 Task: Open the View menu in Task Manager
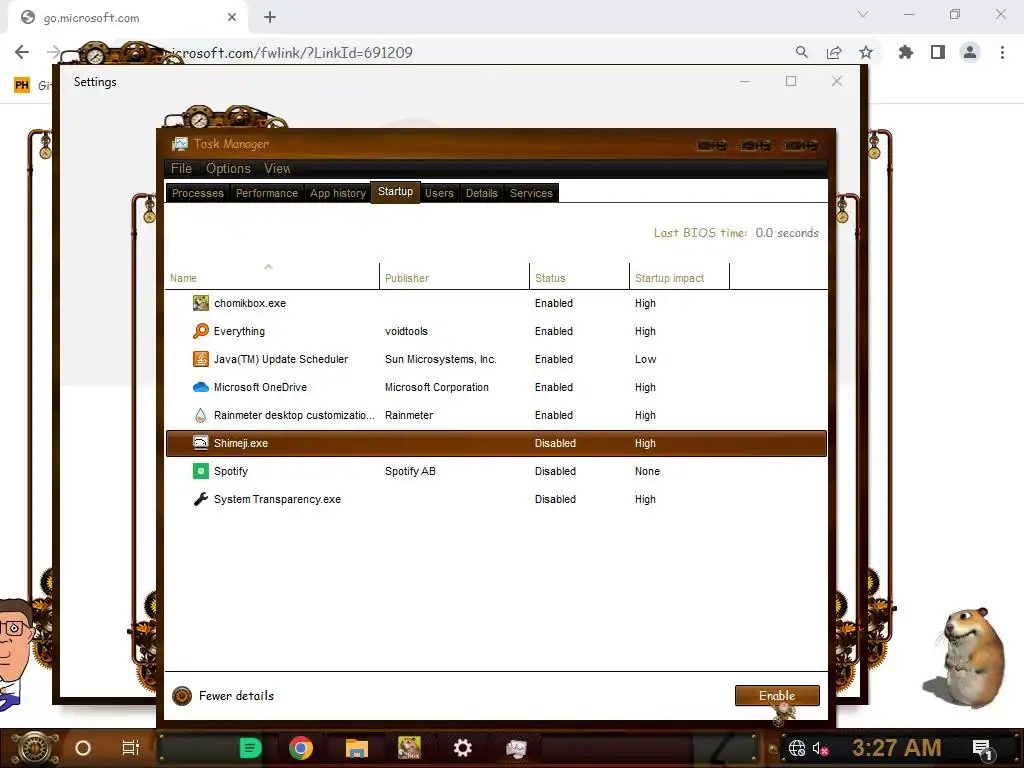277,168
